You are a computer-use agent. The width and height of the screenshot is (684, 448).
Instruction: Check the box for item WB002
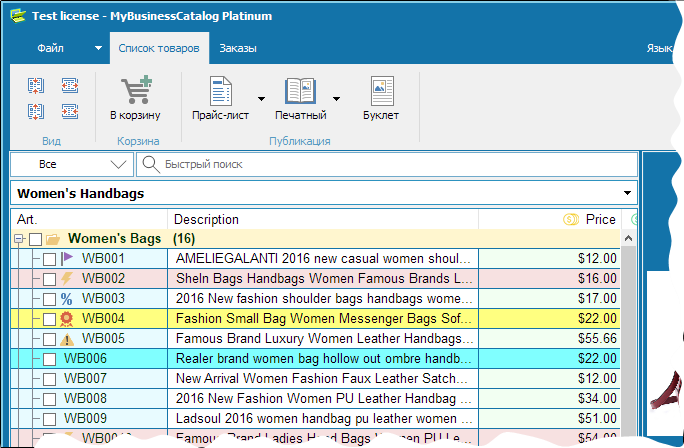point(49,279)
